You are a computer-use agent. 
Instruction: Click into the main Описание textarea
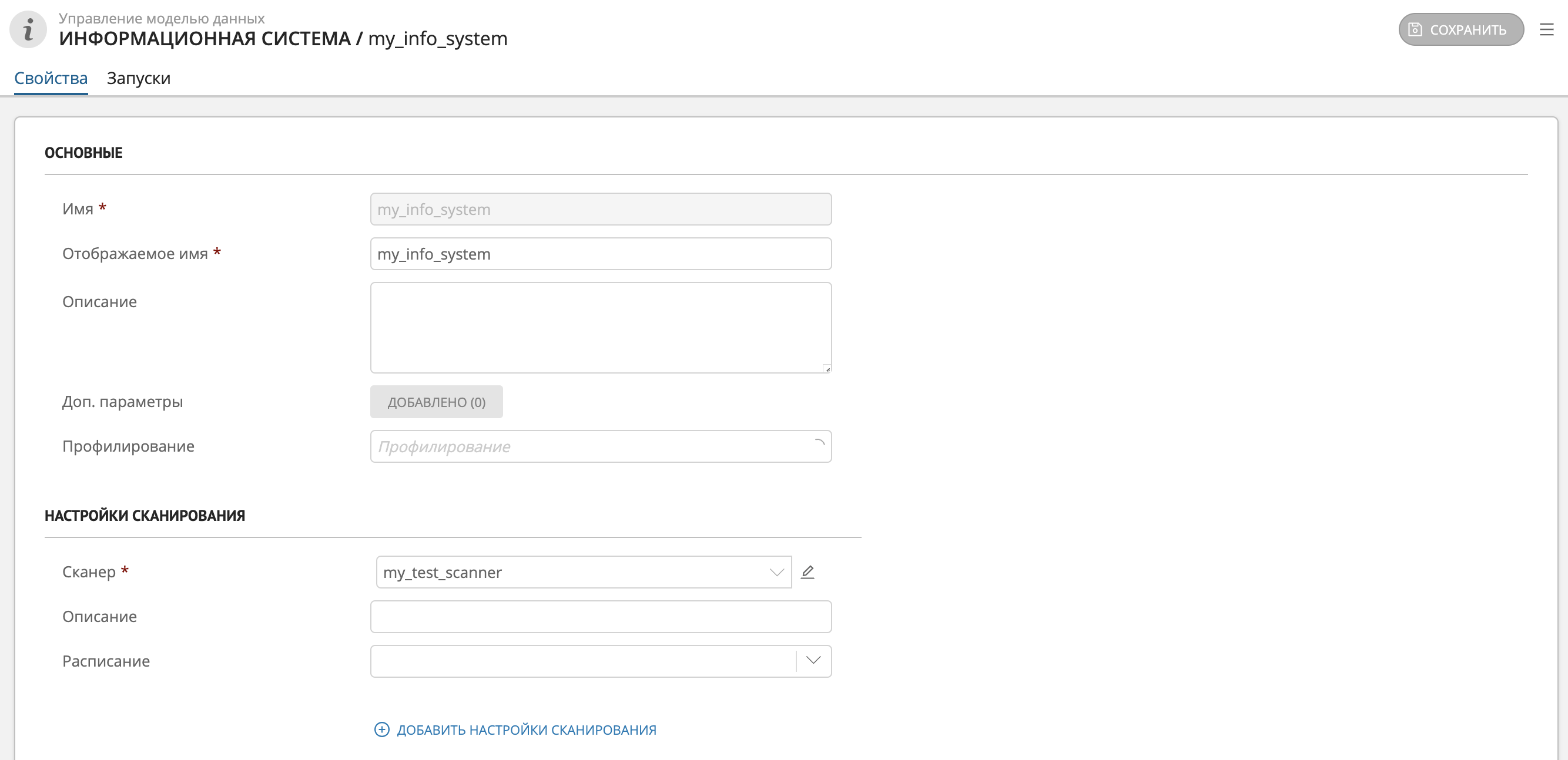600,327
